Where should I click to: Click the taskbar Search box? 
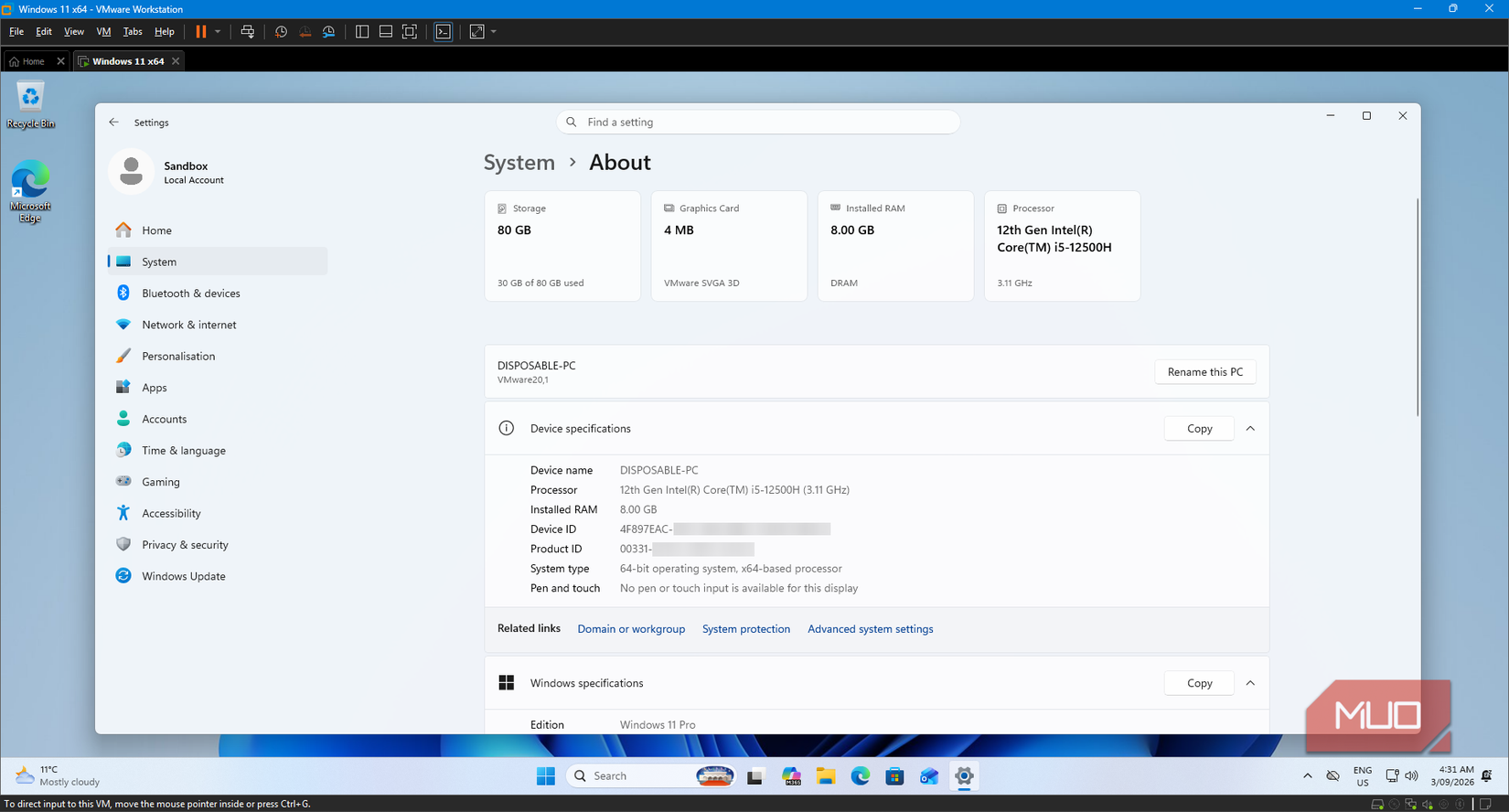pyautogui.click(x=651, y=776)
